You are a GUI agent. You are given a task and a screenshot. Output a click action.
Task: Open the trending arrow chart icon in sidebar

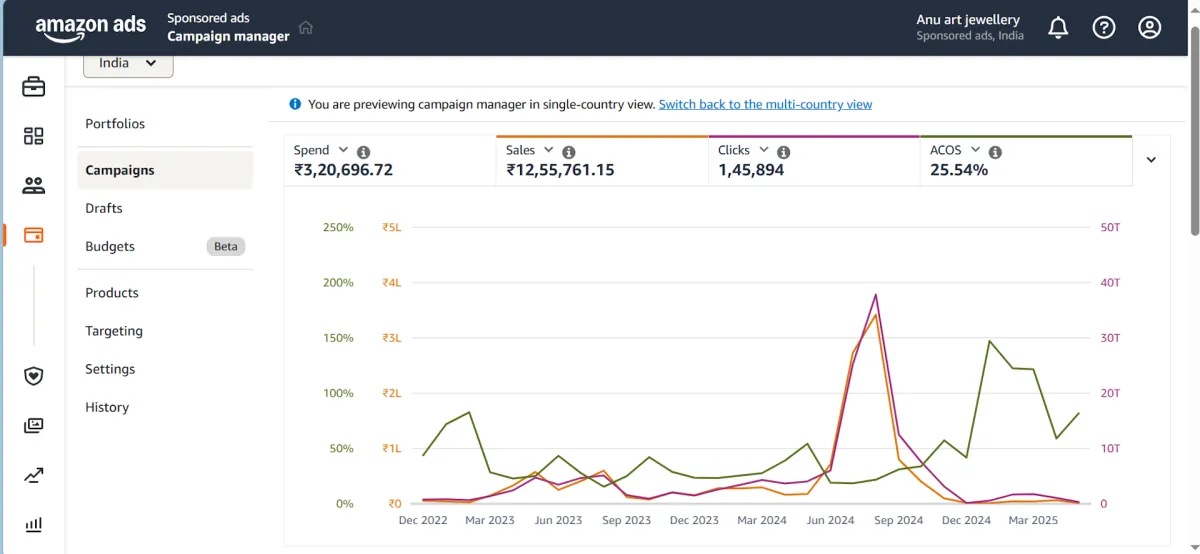pyautogui.click(x=34, y=475)
